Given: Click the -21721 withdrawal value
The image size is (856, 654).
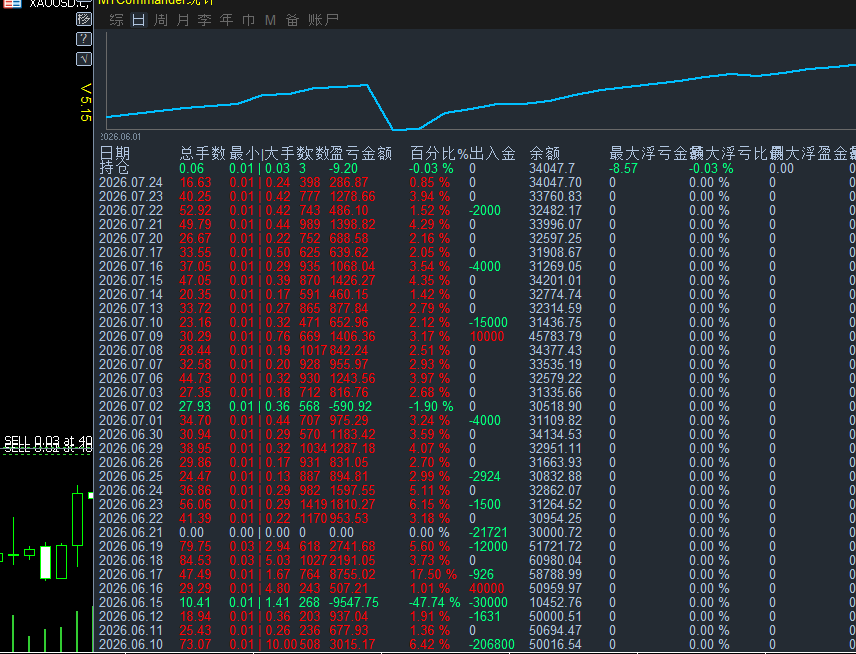Looking at the screenshot, I should click(489, 533).
